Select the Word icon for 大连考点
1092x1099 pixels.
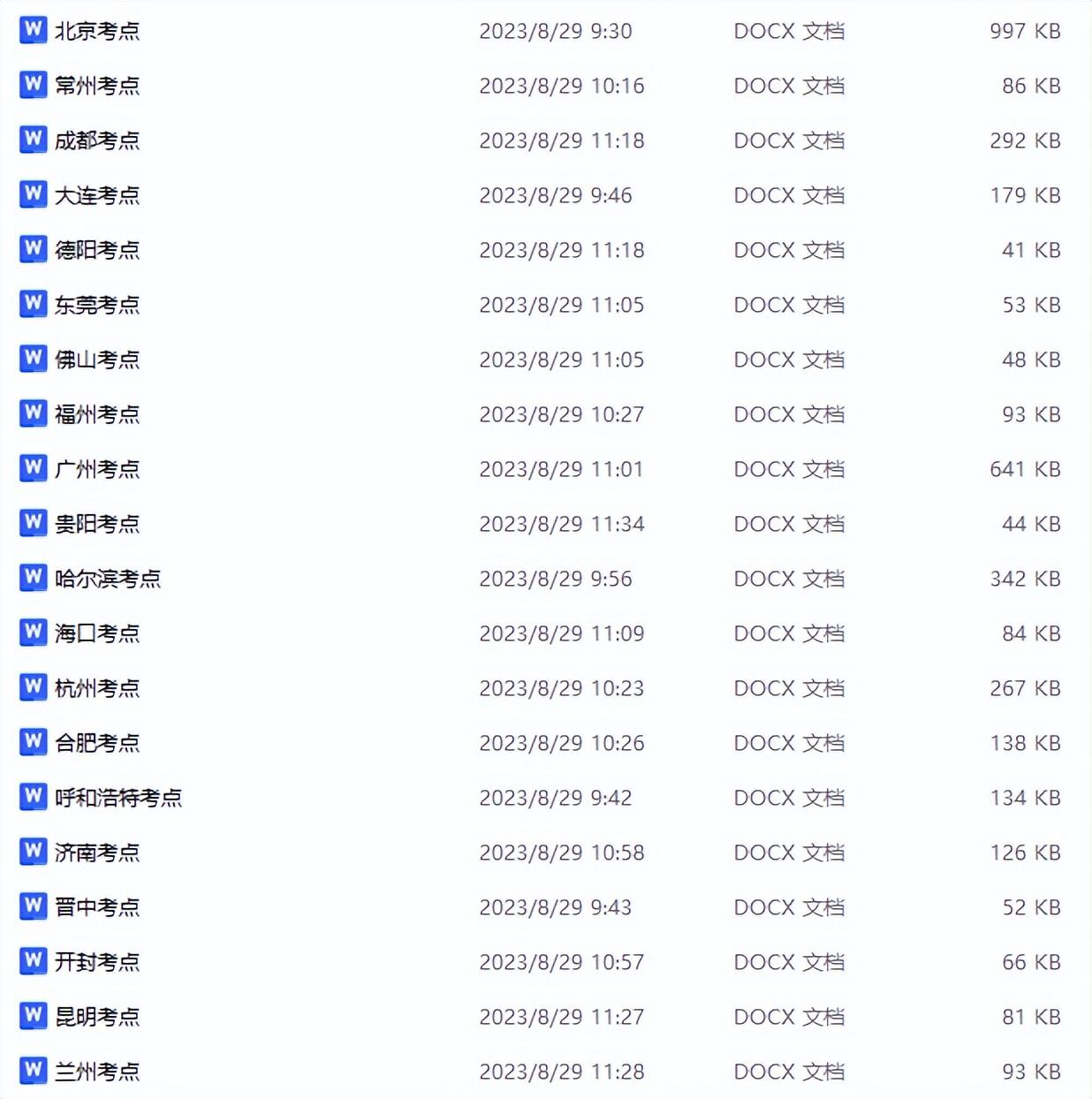pyautogui.click(x=33, y=194)
